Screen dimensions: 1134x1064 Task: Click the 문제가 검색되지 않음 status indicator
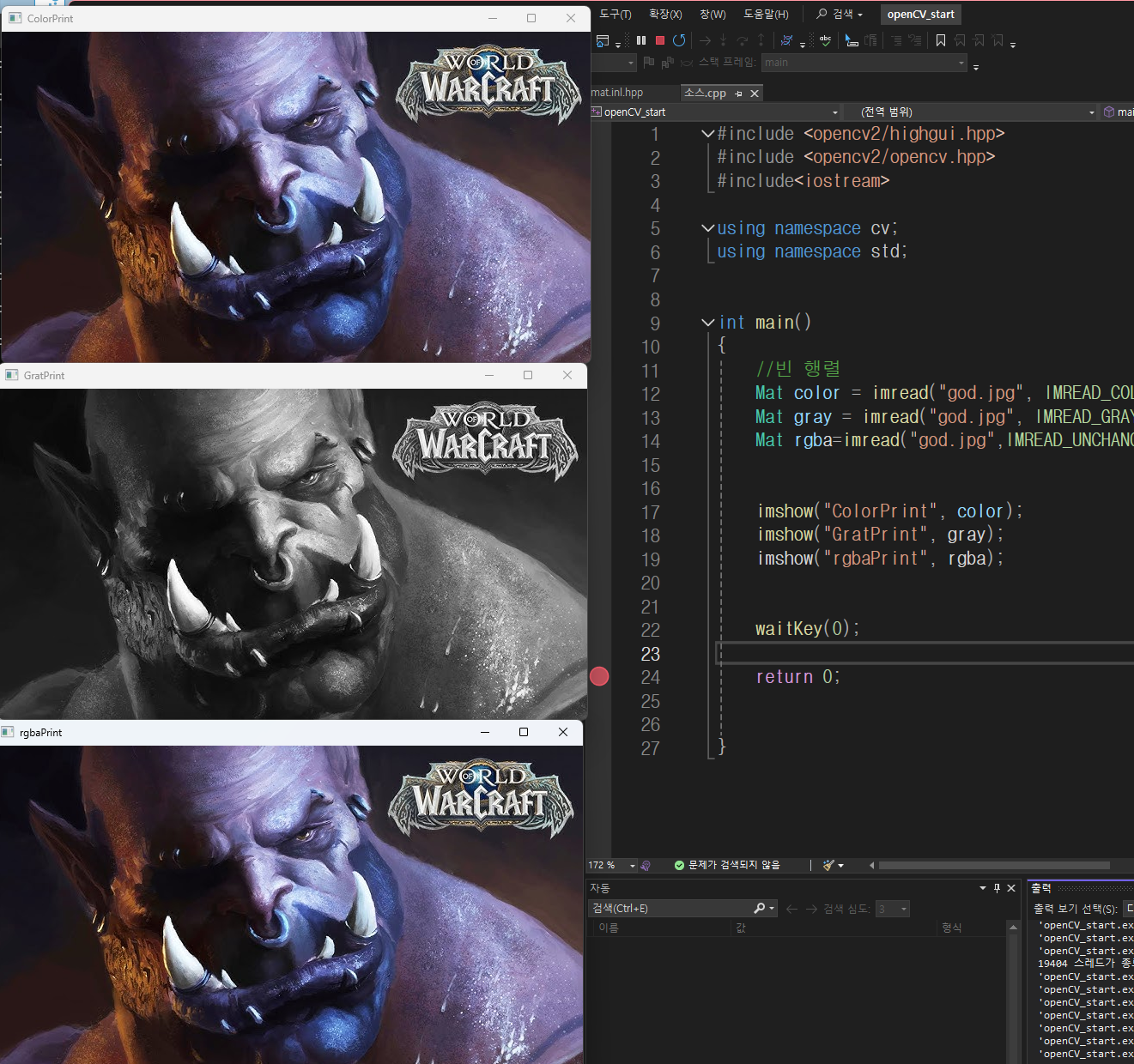point(727,865)
